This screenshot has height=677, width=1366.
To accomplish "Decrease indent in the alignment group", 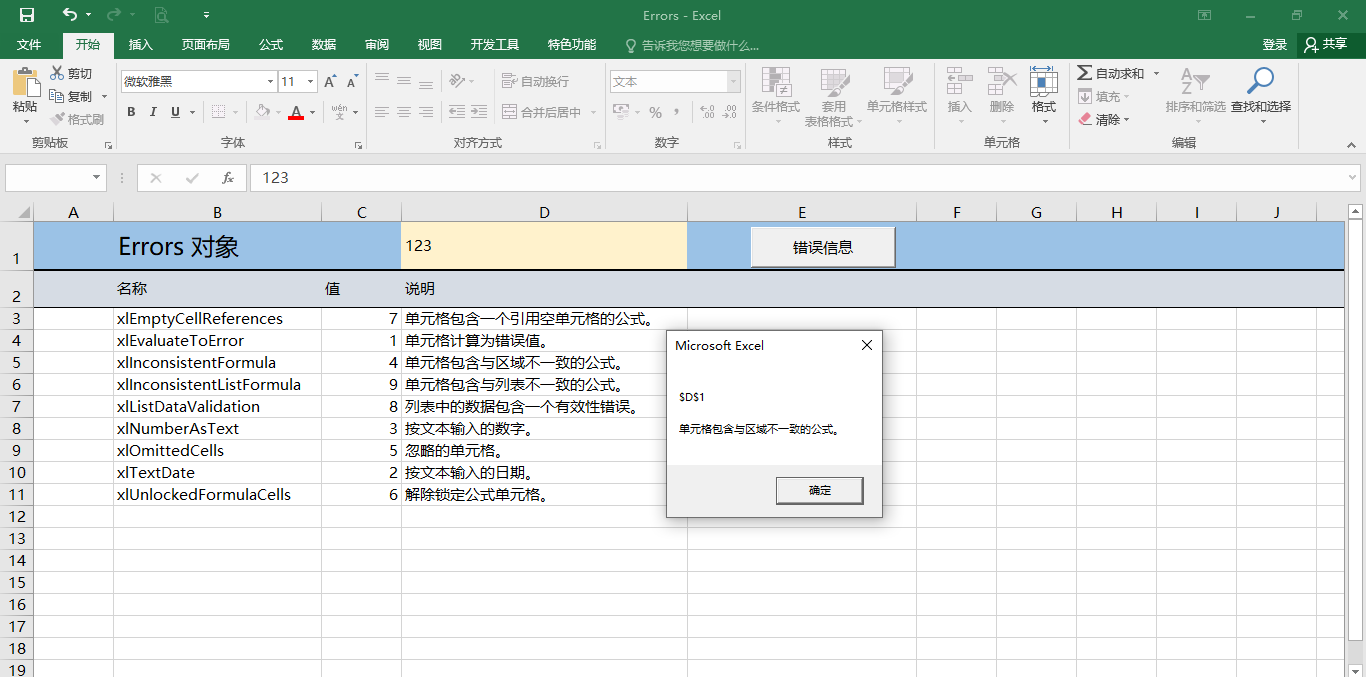I will coord(457,112).
